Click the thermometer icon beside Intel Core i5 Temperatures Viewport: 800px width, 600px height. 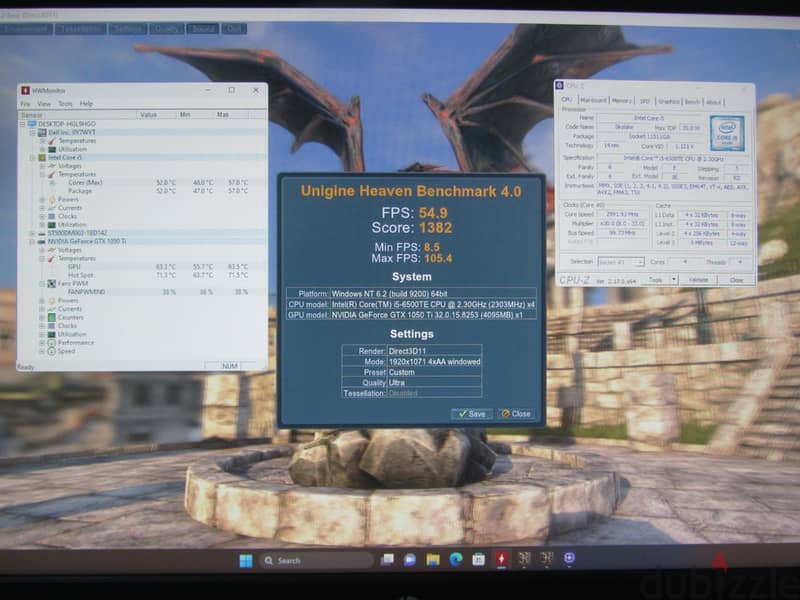[x=52, y=174]
